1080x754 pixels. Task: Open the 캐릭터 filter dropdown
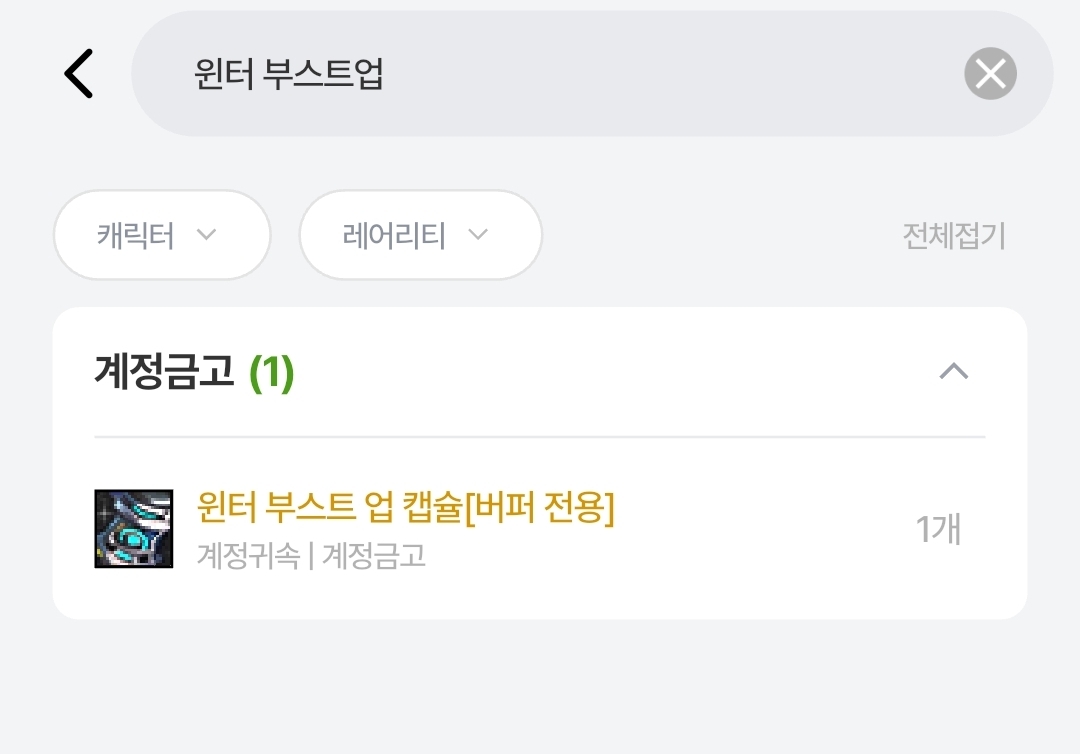pos(162,235)
